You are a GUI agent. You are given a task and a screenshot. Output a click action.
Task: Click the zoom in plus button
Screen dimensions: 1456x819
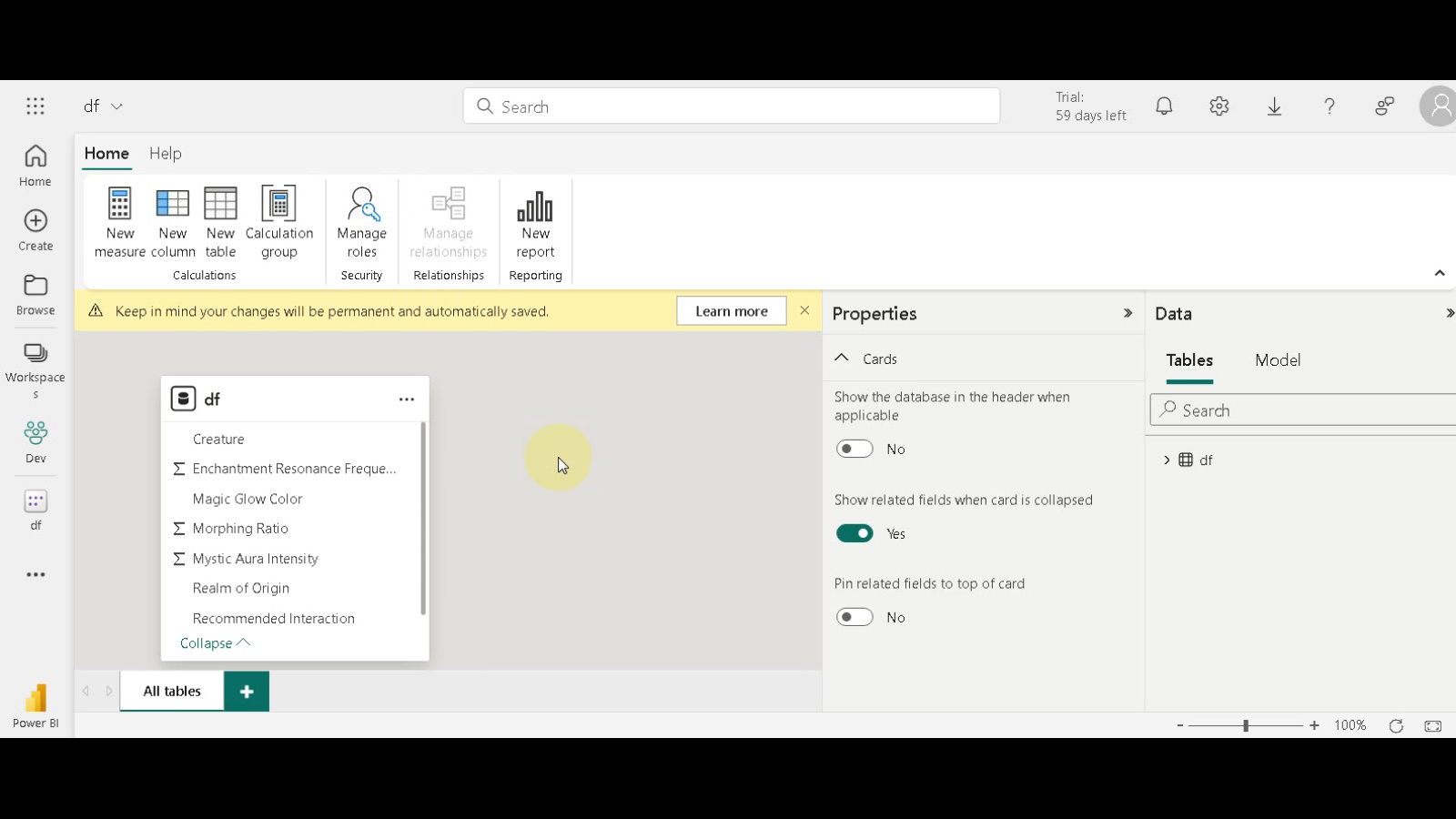point(1314,726)
